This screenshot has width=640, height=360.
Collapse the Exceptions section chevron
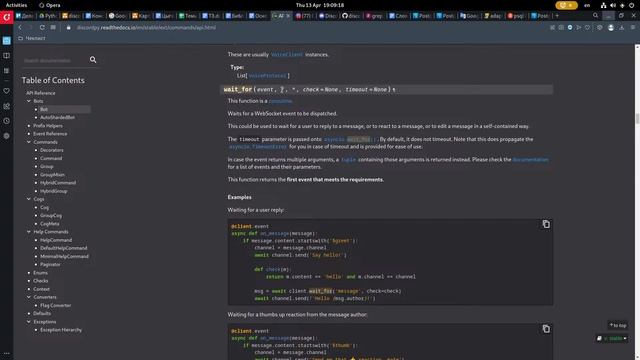pyautogui.click(x=29, y=322)
